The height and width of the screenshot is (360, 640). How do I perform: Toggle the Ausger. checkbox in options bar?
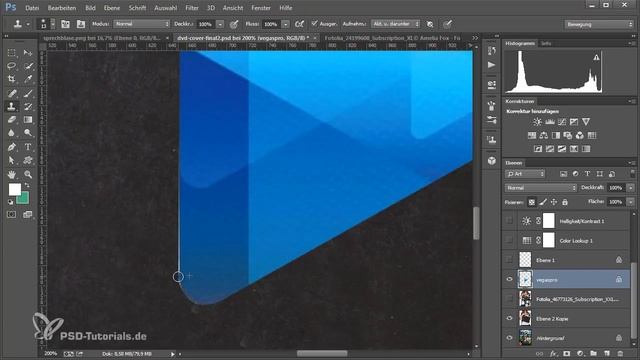tap(314, 24)
